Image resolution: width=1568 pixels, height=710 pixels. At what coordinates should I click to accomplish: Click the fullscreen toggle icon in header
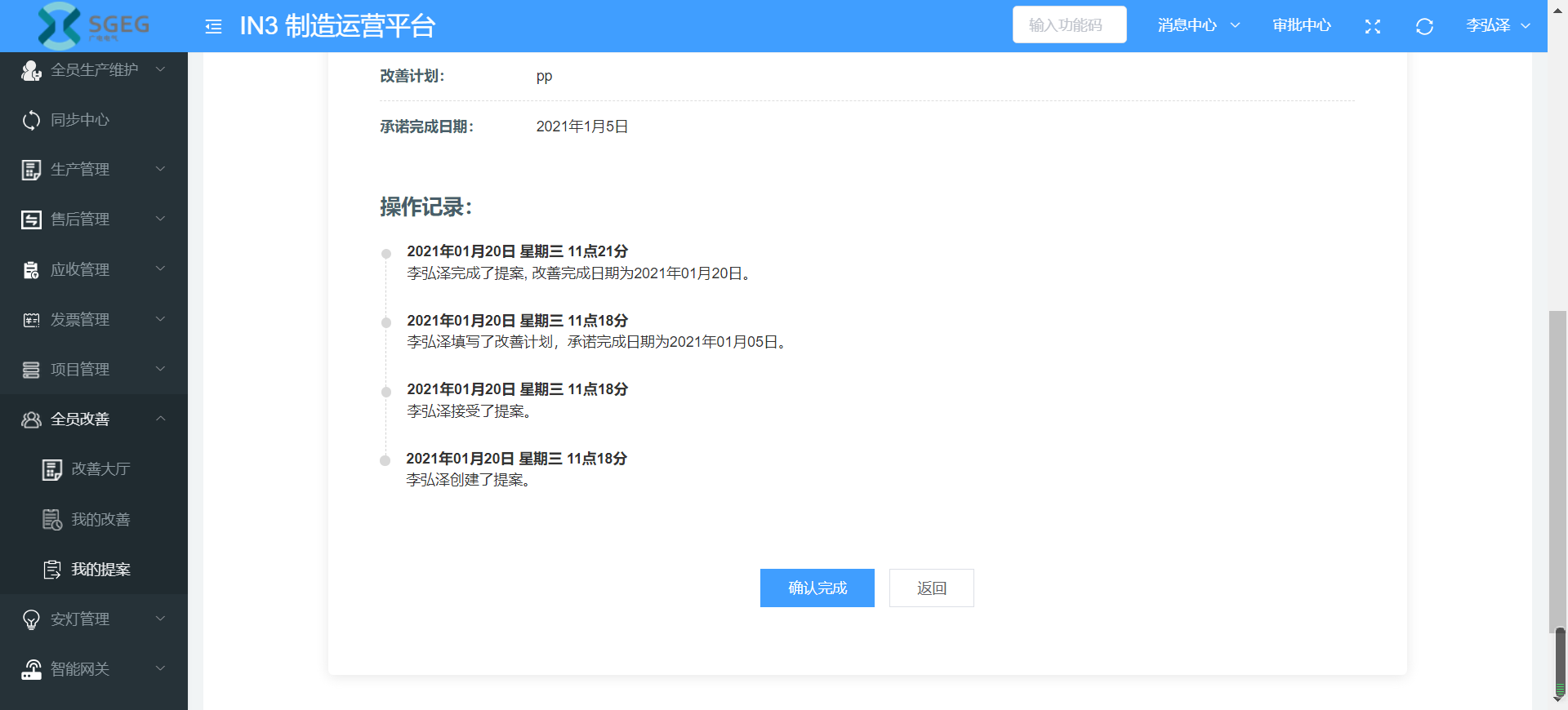point(1372,26)
